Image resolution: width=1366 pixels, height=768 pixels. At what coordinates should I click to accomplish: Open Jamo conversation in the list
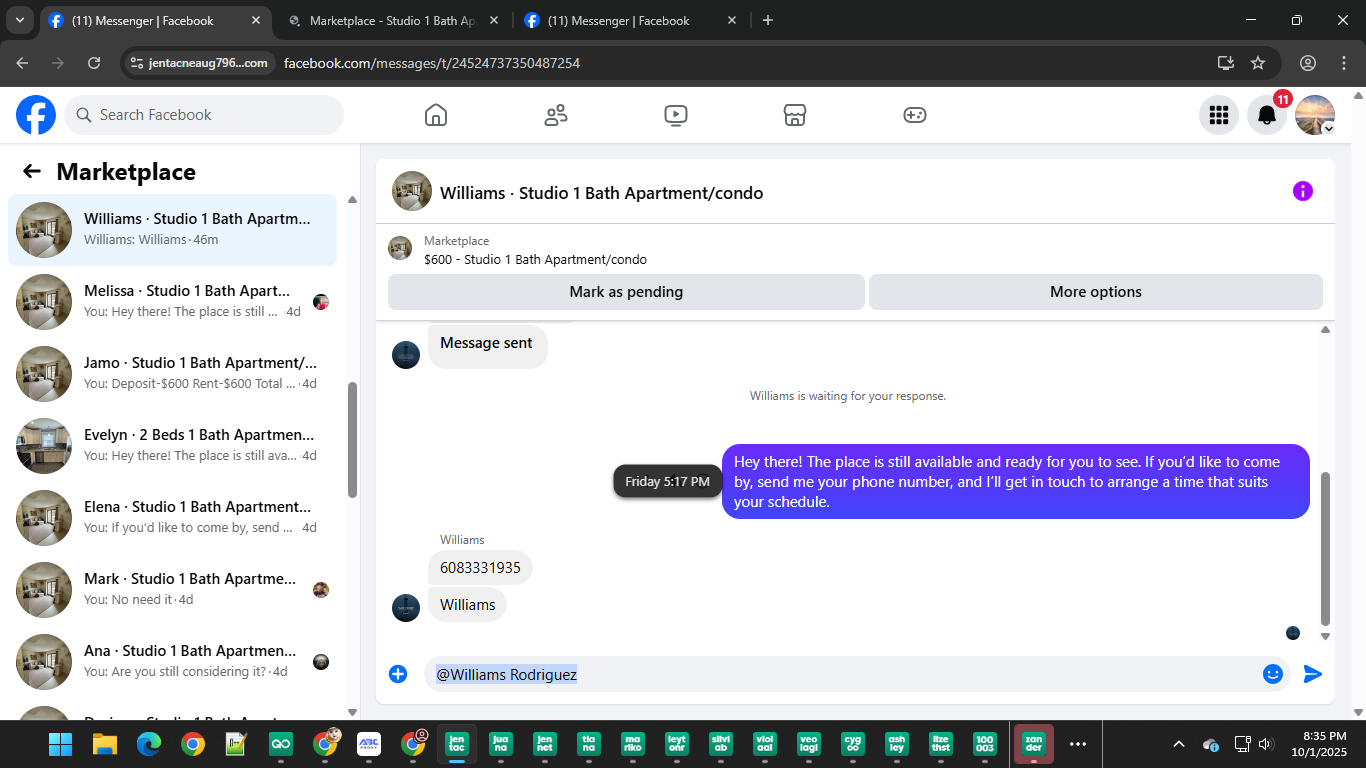(172, 374)
